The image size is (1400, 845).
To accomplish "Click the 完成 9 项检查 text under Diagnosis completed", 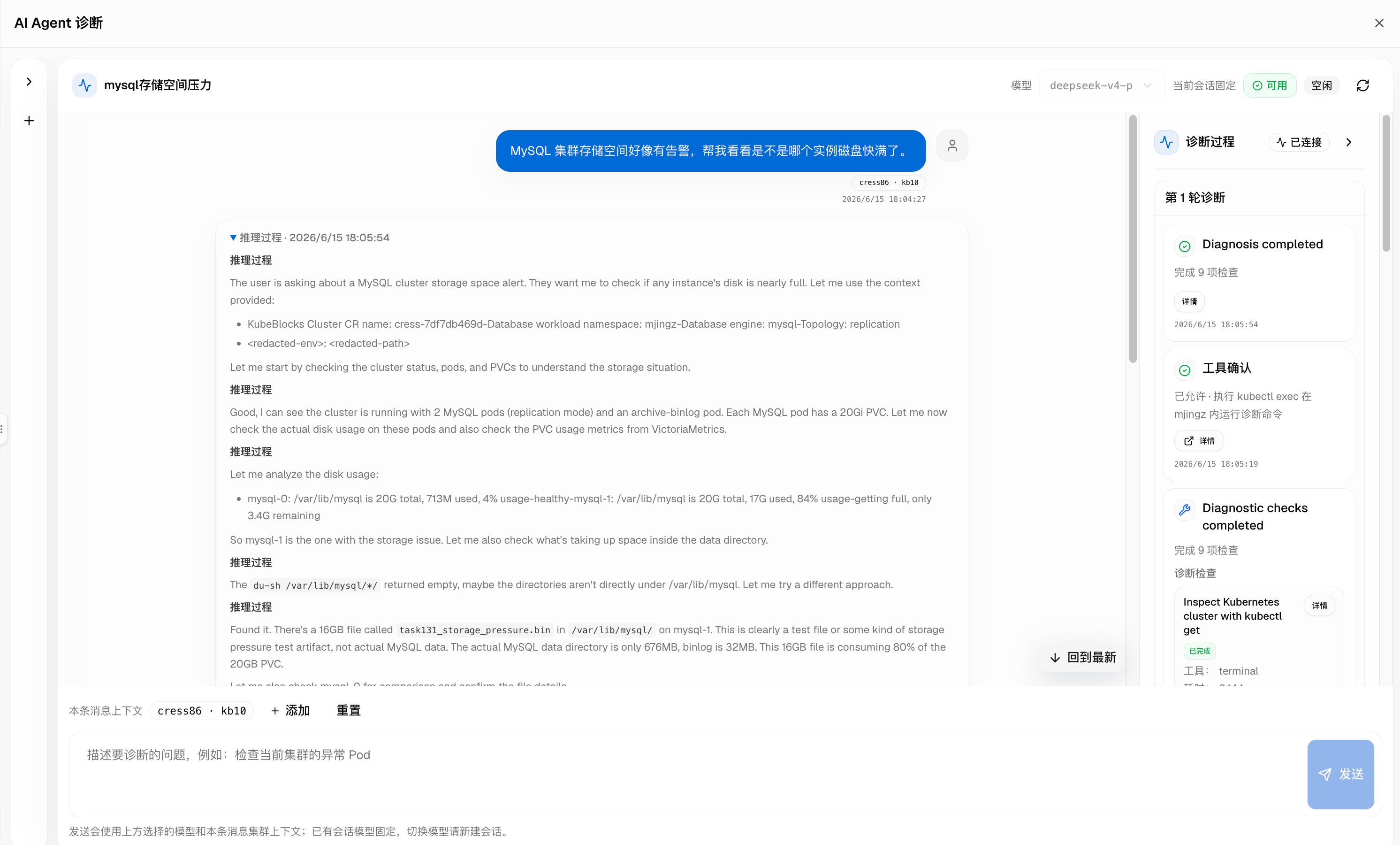I will point(1206,272).
